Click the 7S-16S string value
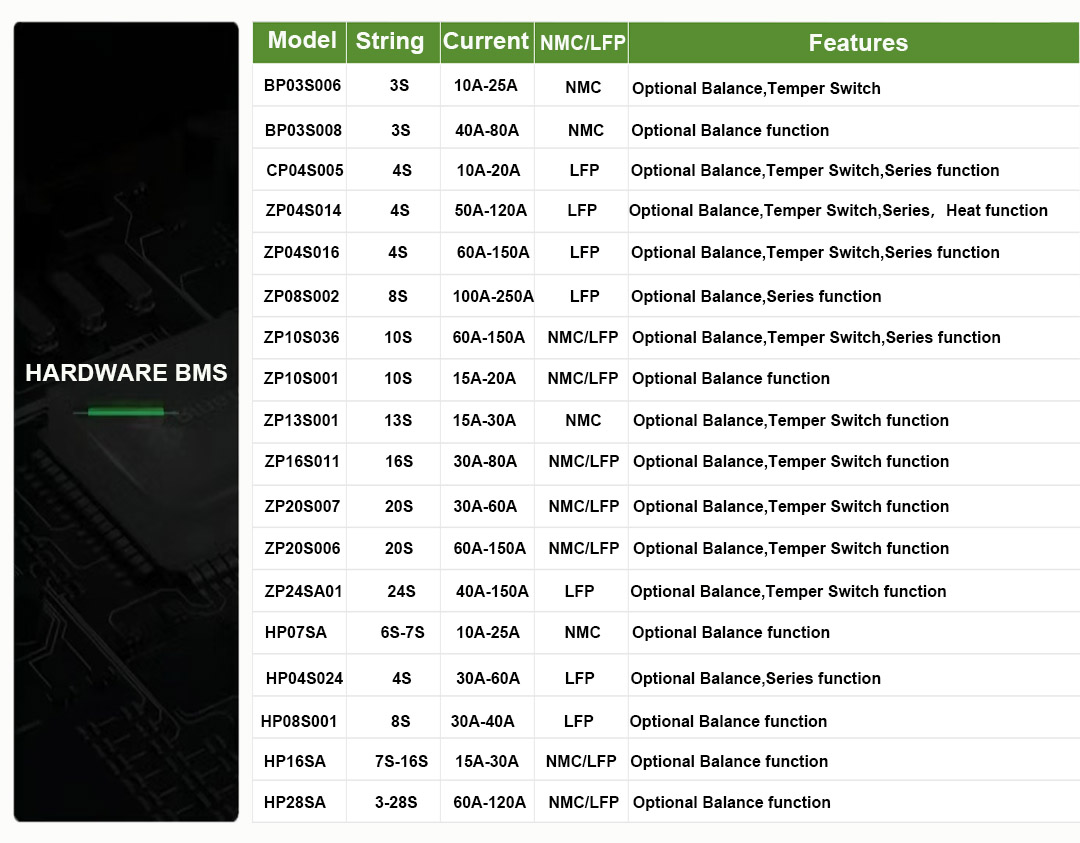1080x843 pixels. (x=402, y=761)
